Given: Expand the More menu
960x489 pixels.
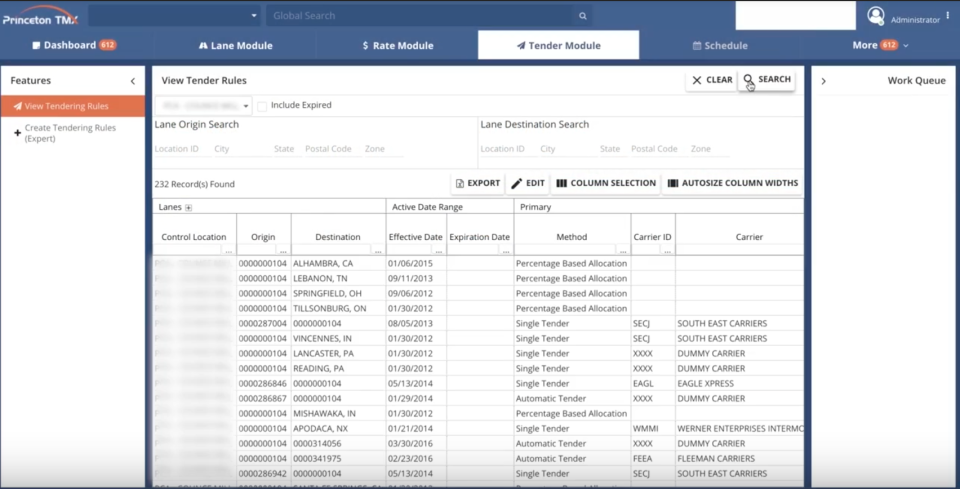Looking at the screenshot, I should point(880,45).
